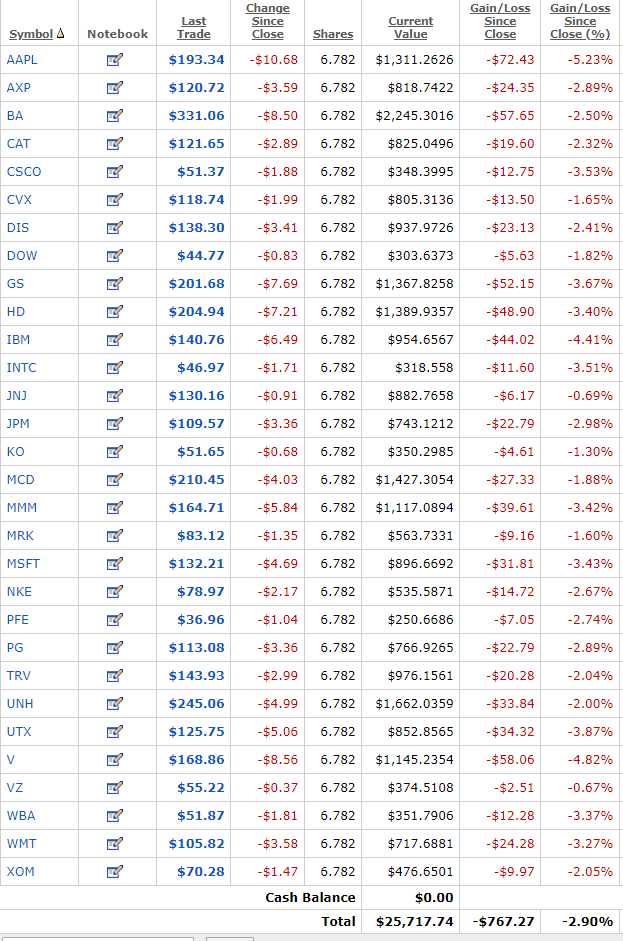Click the notebook icon in JPM row

point(114,424)
